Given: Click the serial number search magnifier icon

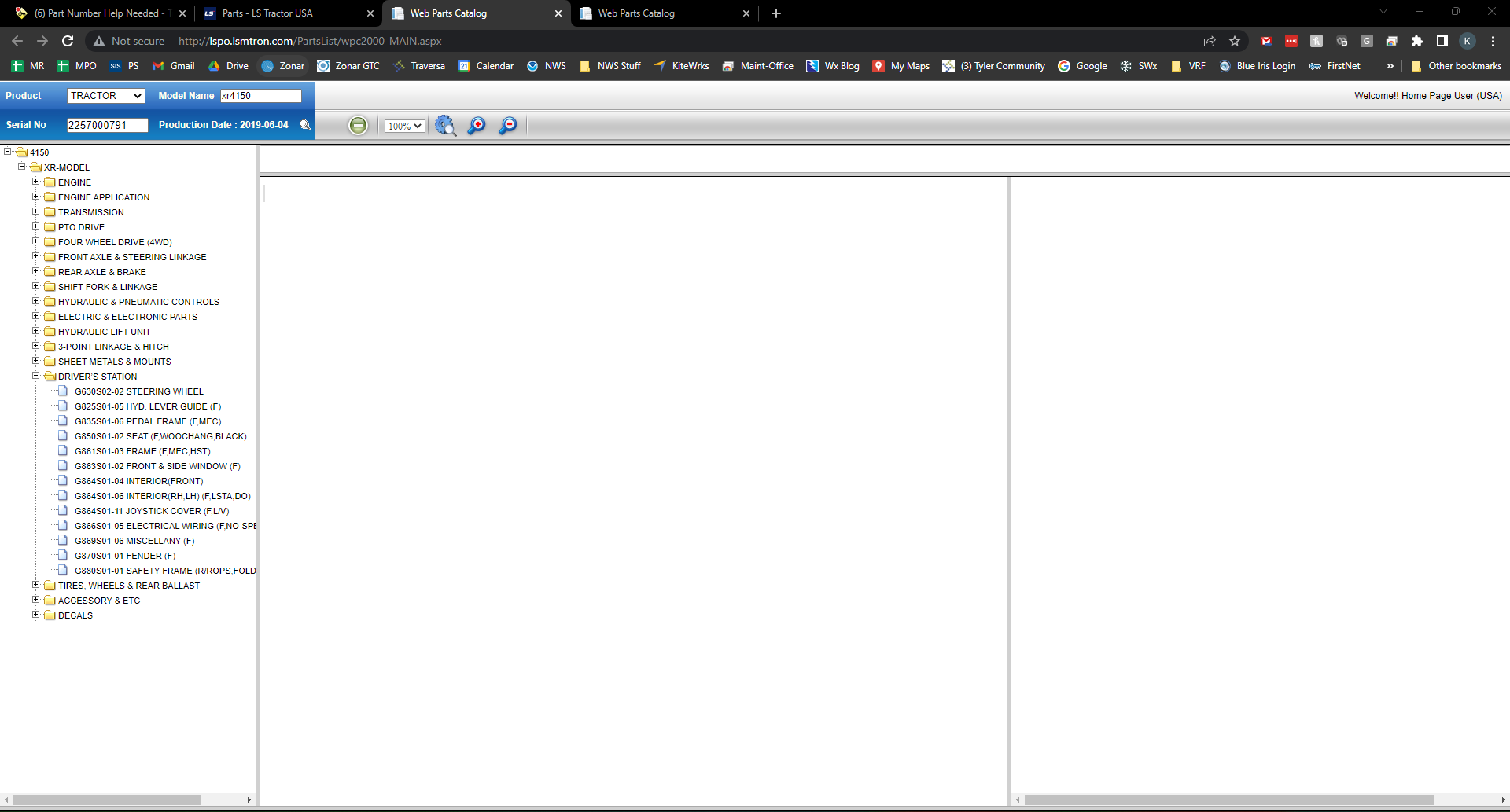Looking at the screenshot, I should click(305, 125).
